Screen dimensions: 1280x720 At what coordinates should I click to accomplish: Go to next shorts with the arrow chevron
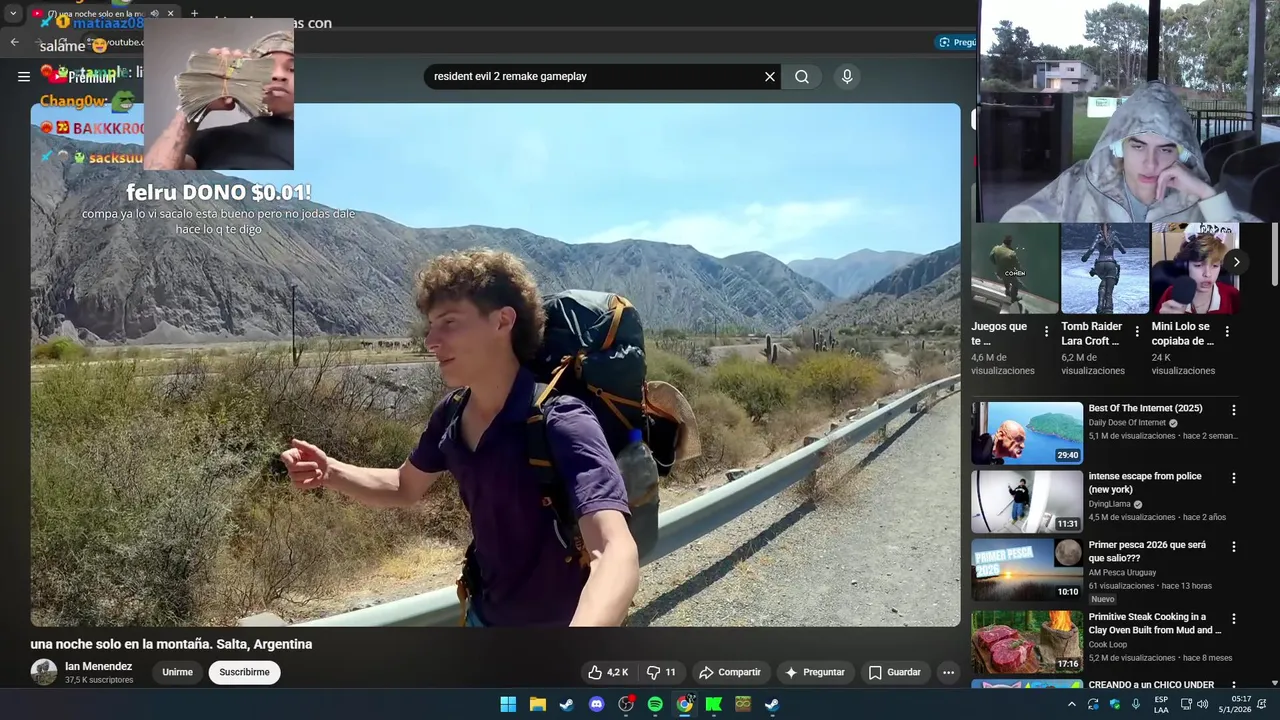point(1236,262)
